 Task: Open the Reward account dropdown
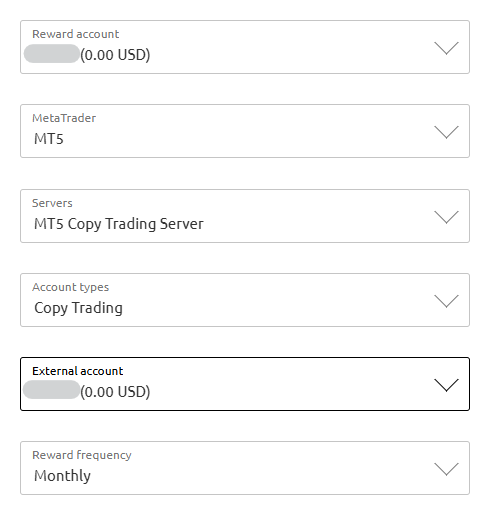(245, 47)
